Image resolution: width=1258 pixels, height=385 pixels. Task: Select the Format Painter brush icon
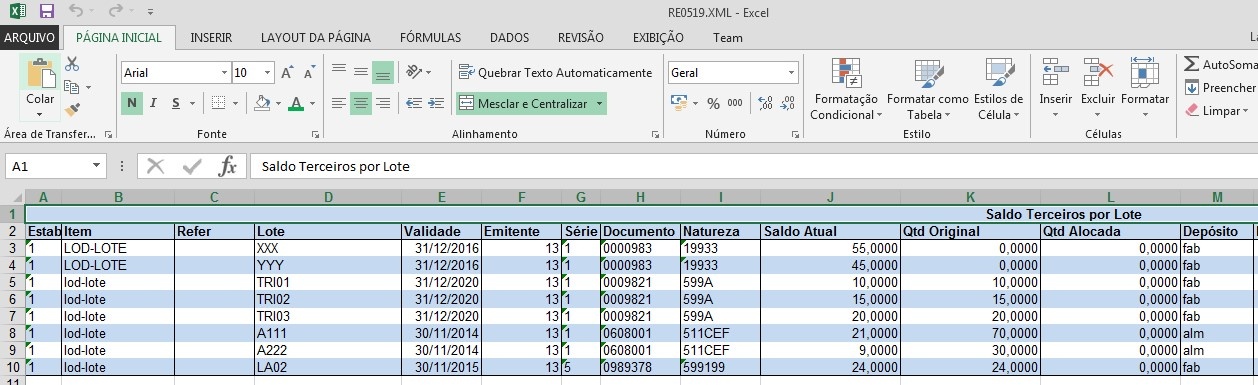coord(72,110)
